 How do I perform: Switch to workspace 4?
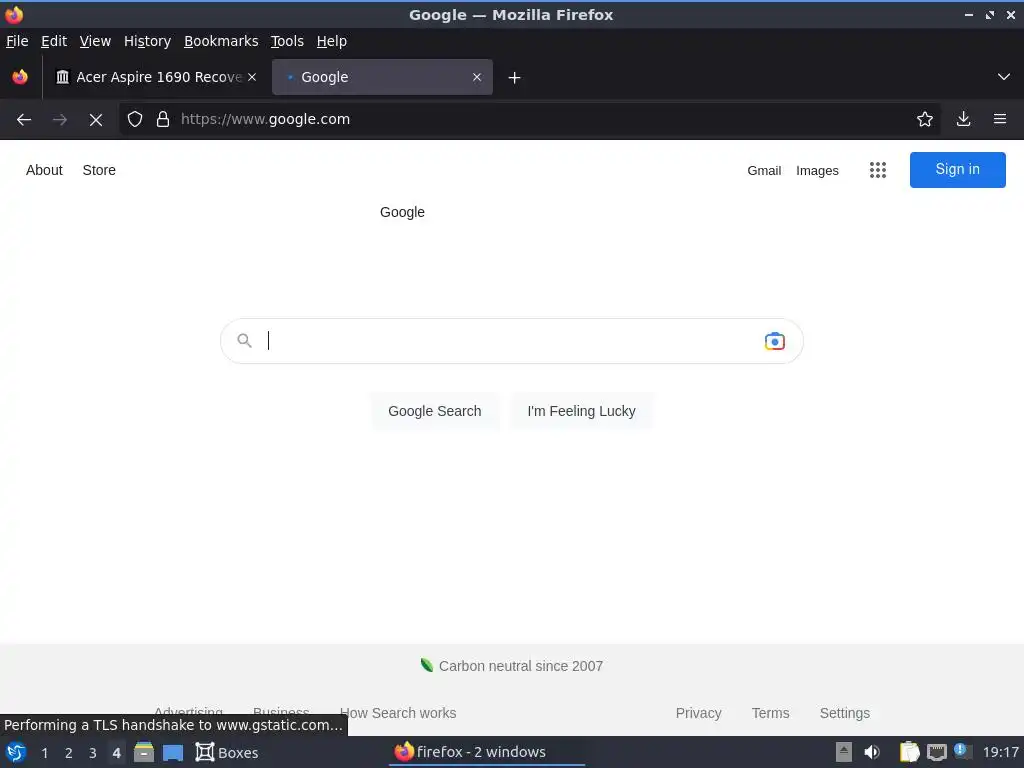(x=116, y=753)
